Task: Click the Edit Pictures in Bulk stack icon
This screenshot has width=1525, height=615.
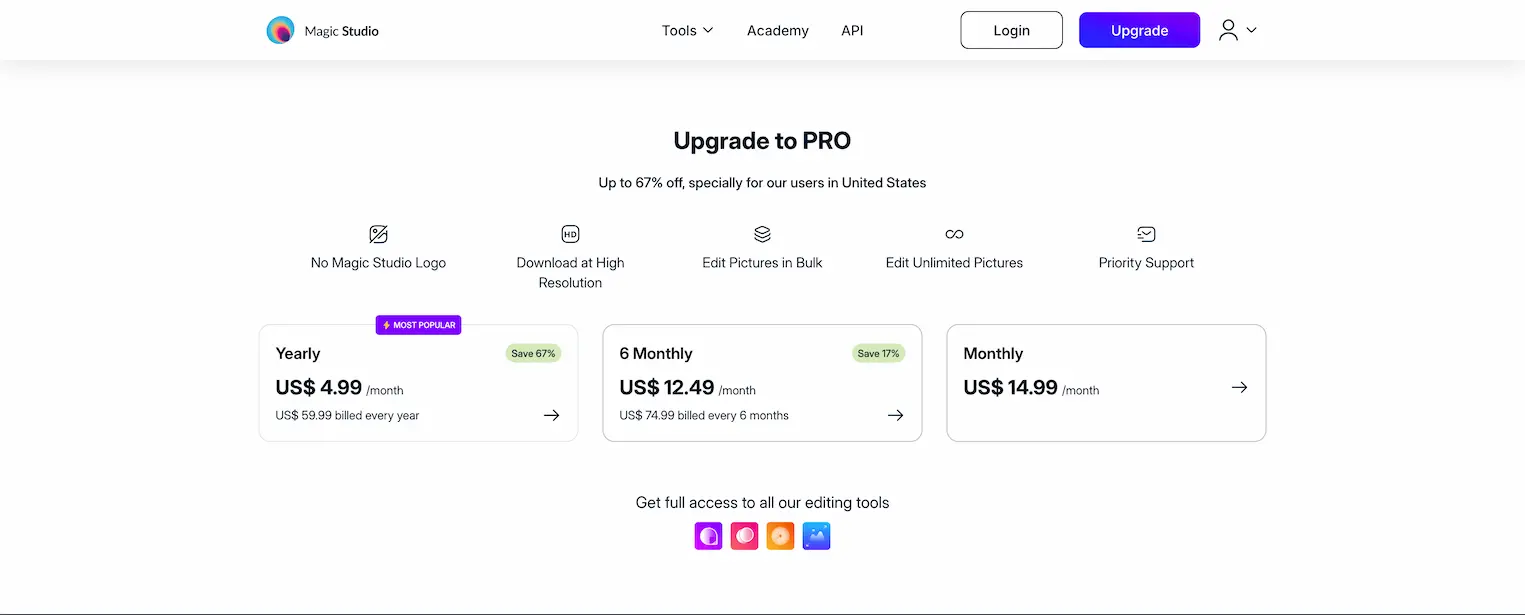Action: point(761,233)
